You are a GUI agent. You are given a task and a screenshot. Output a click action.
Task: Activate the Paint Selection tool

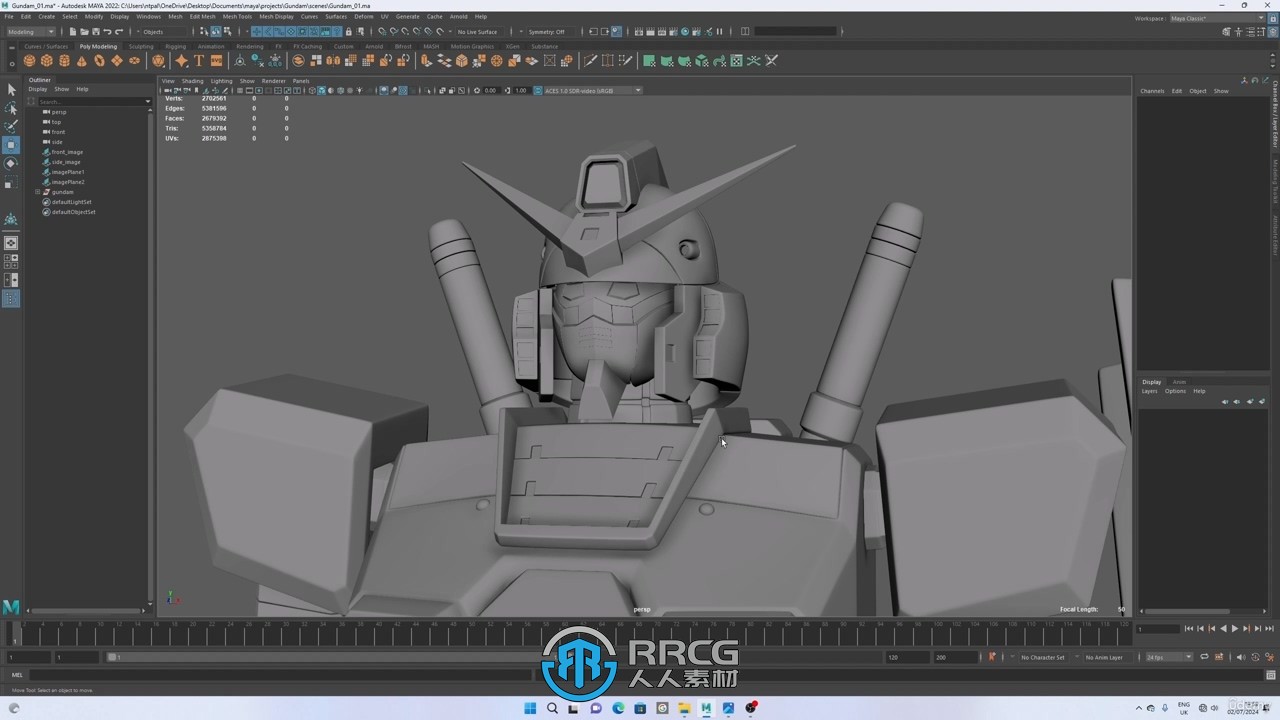[11, 126]
